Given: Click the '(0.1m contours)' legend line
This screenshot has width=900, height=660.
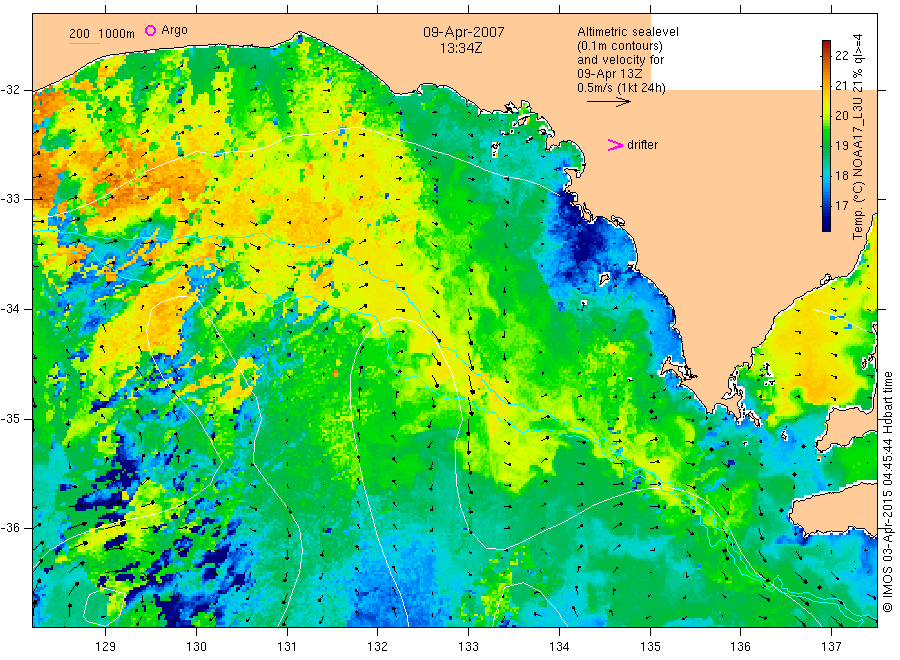Looking at the screenshot, I should click(620, 46).
